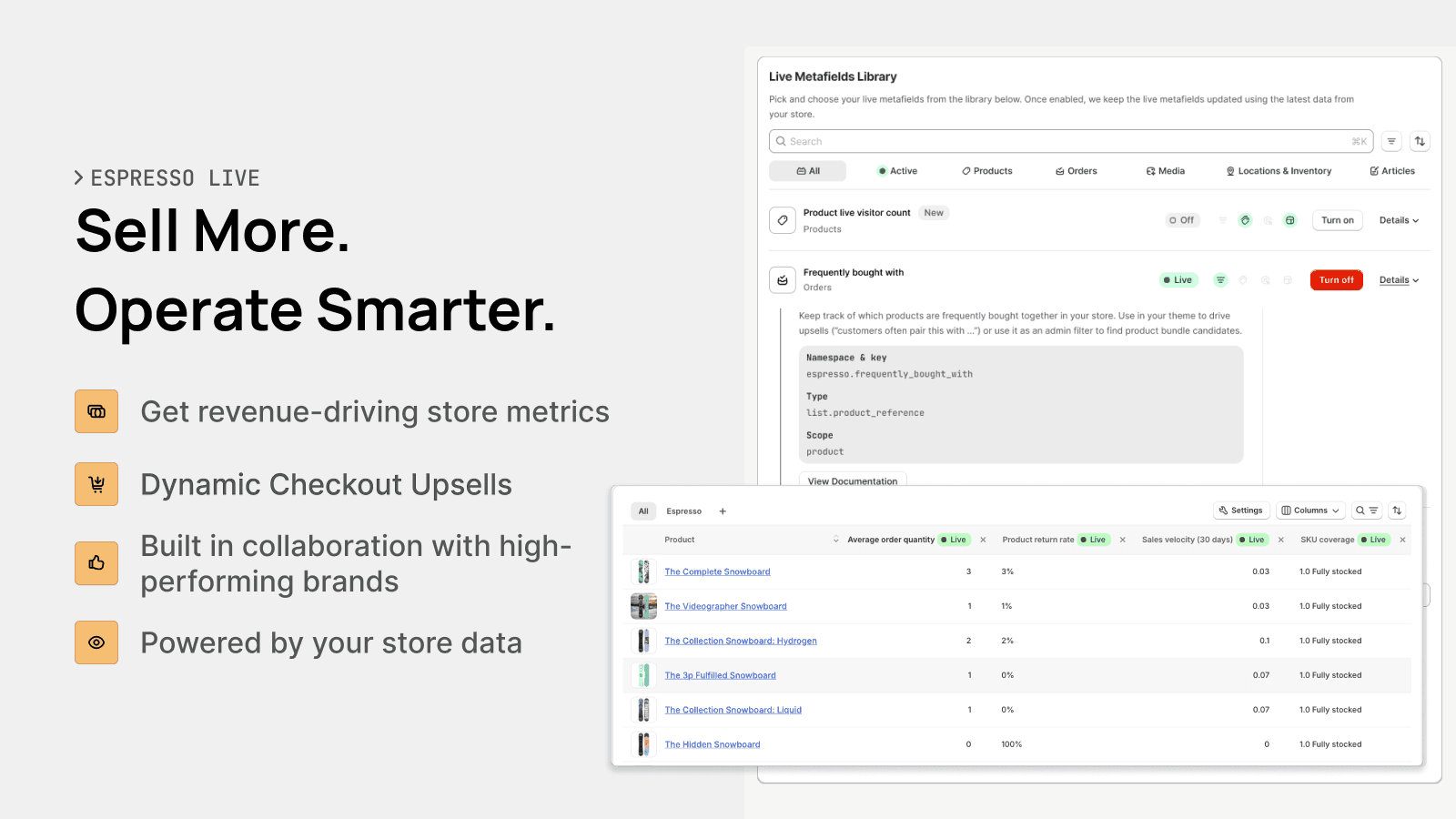Click the sort icon in the product table toolbar

tap(1397, 511)
